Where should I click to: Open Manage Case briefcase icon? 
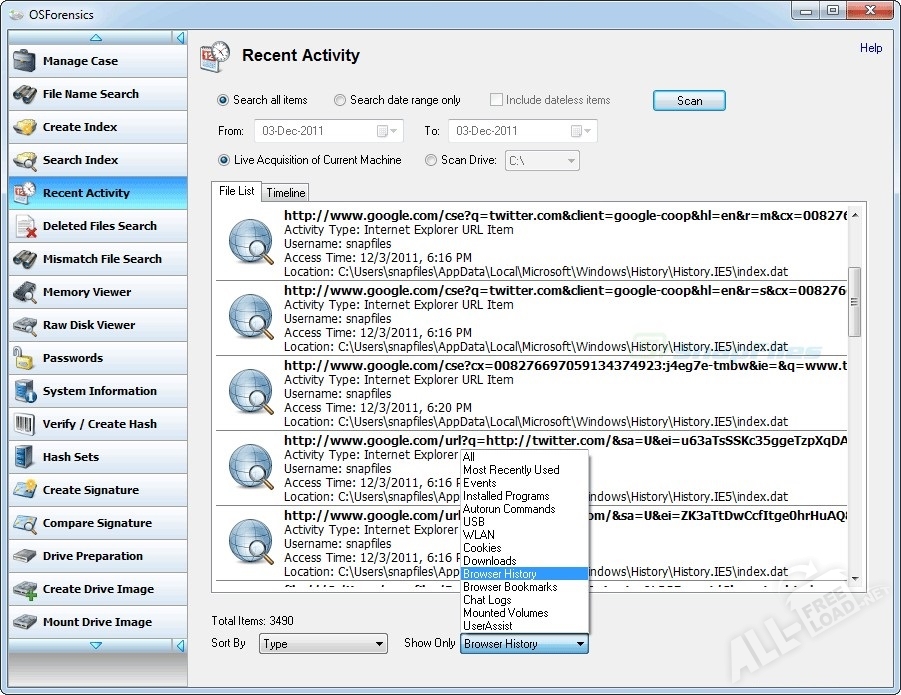tap(25, 61)
